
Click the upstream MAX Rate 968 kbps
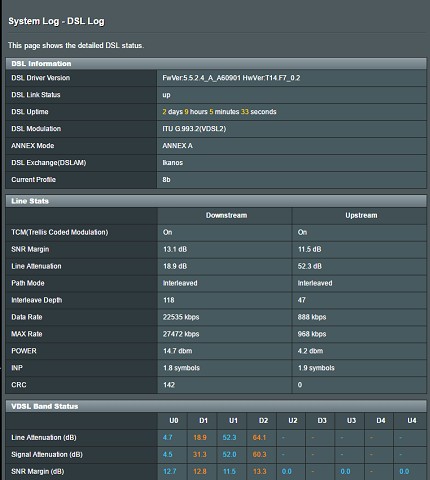tap(312, 334)
